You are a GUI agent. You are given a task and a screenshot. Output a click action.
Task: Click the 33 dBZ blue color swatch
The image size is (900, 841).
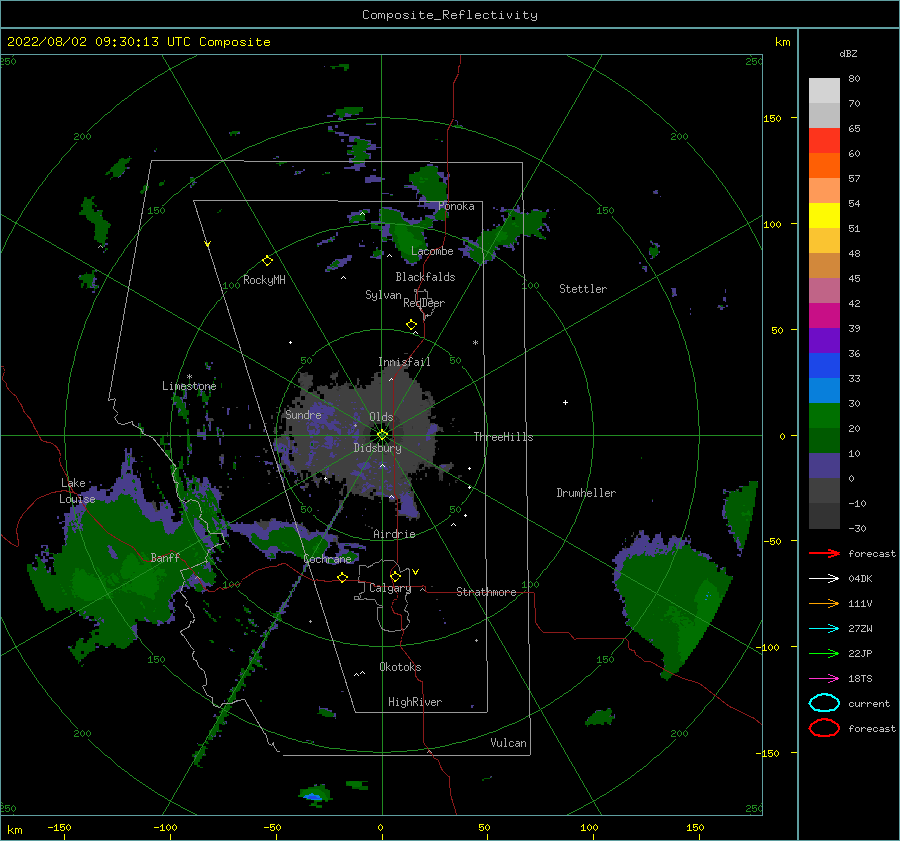click(824, 366)
